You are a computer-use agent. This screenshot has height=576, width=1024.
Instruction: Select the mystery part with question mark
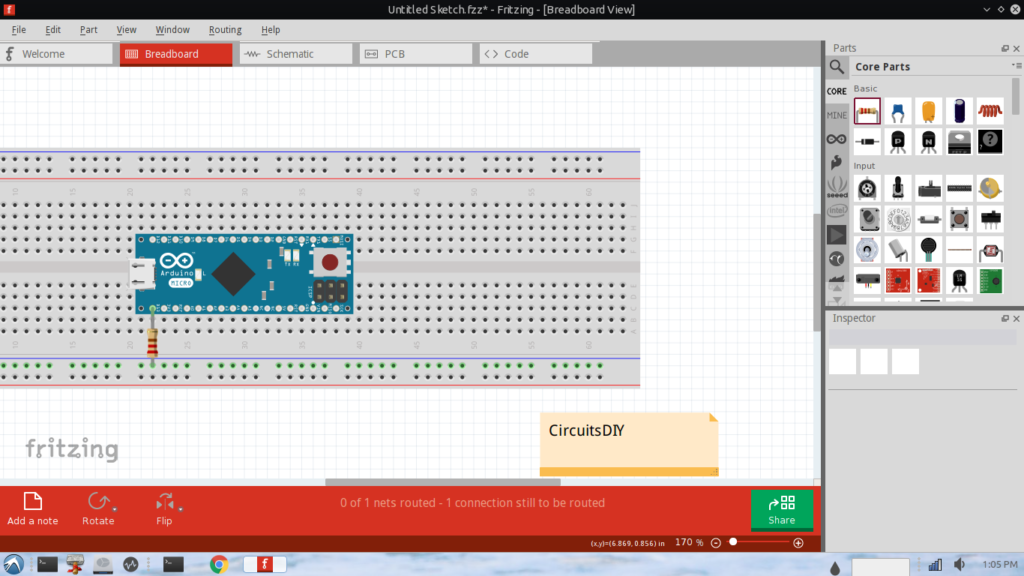pyautogui.click(x=990, y=142)
